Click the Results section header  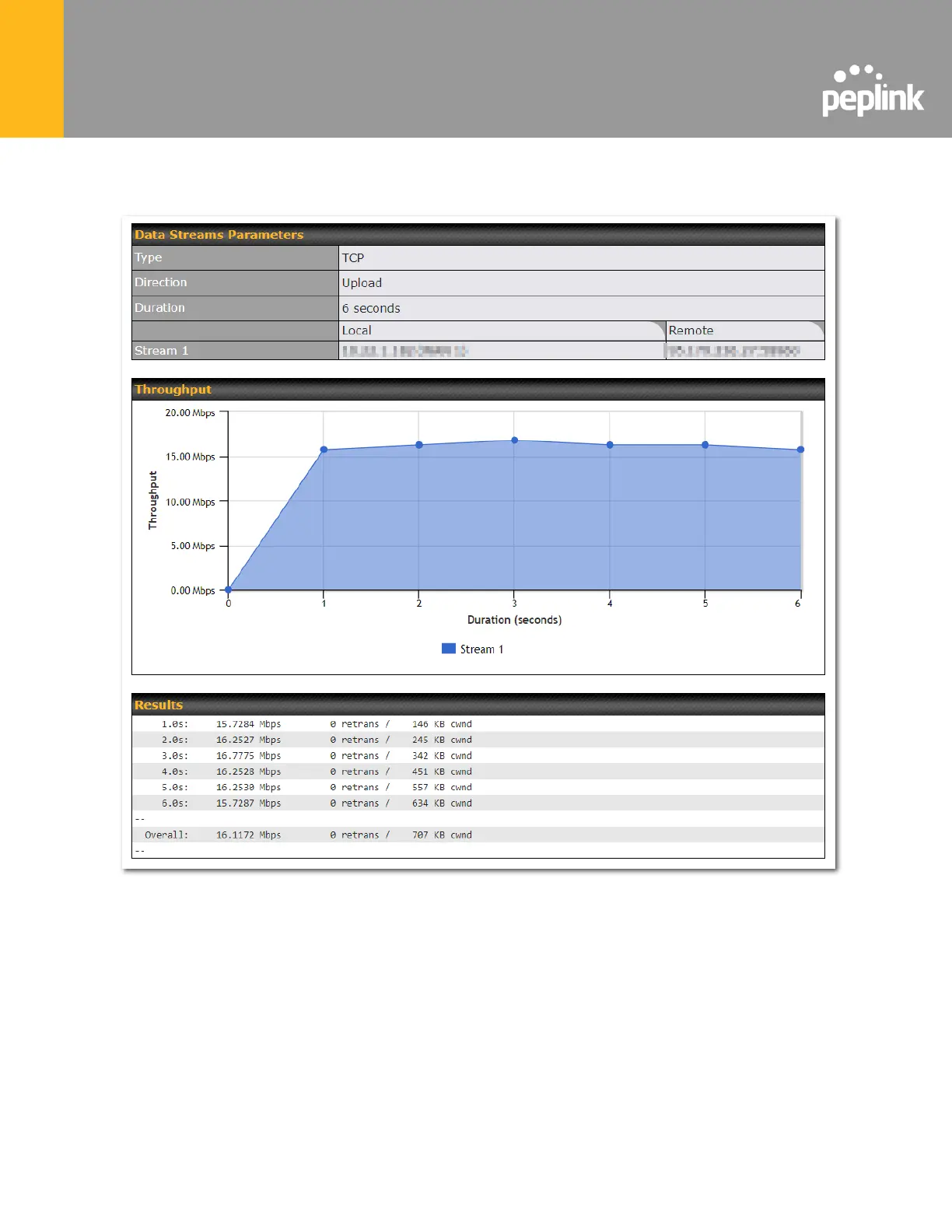pyautogui.click(x=478, y=705)
